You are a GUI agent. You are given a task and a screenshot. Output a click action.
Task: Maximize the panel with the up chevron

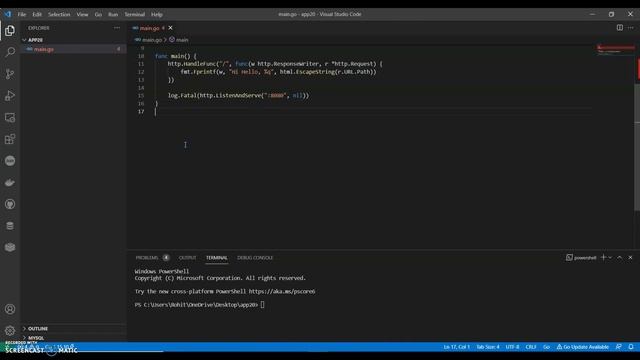tap(620, 258)
